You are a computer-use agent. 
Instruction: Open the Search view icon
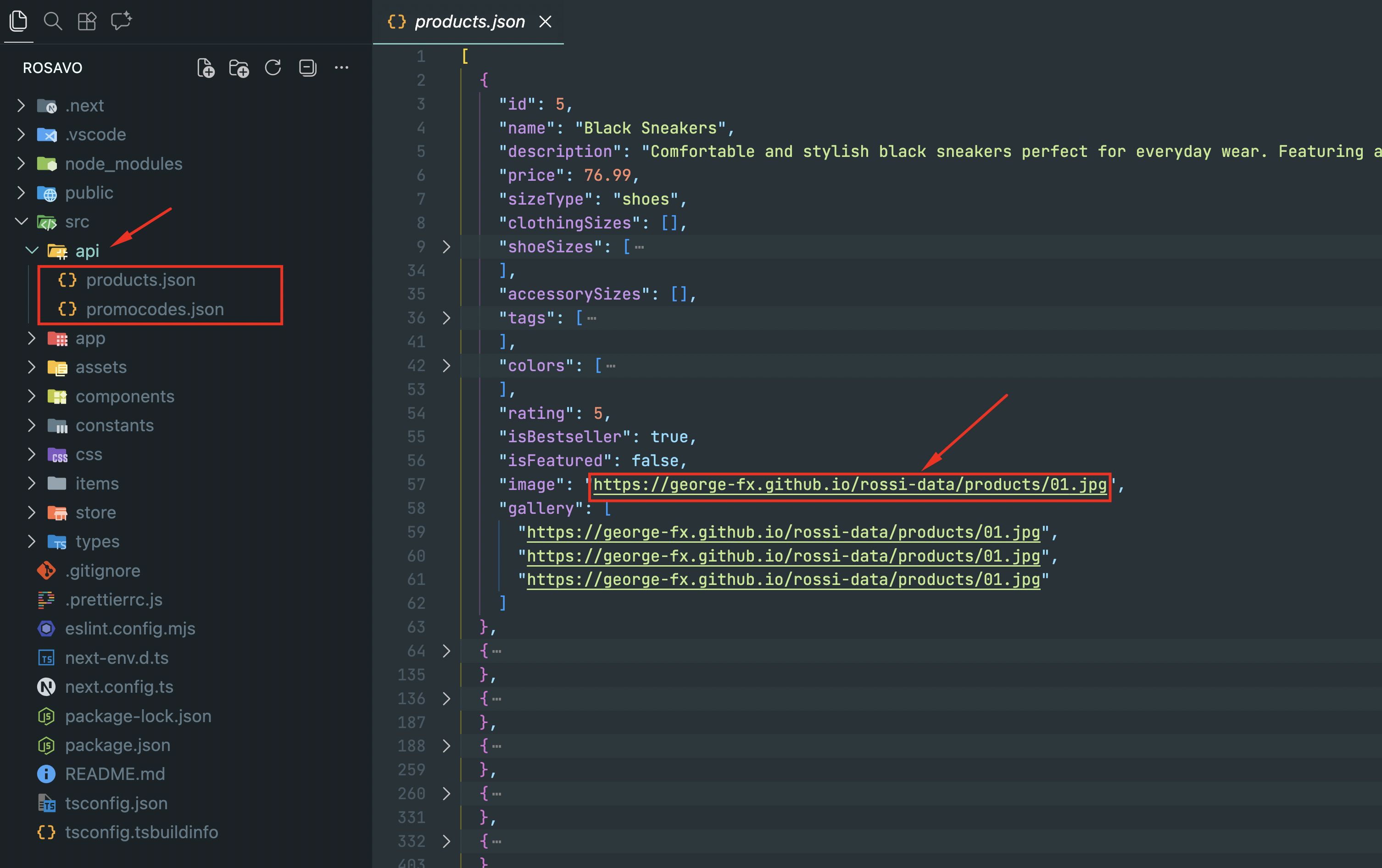click(53, 22)
